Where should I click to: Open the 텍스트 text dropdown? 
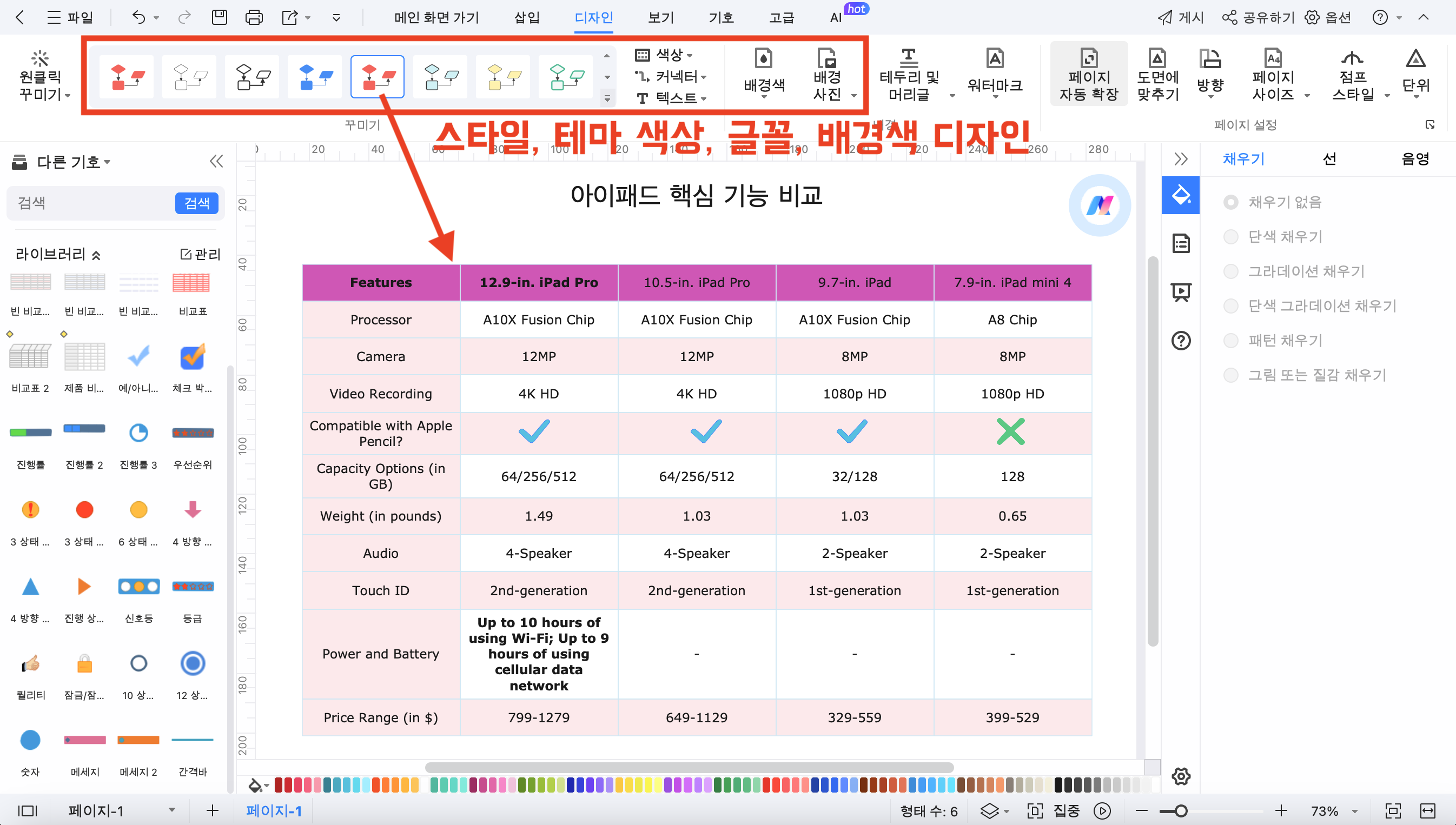point(671,98)
